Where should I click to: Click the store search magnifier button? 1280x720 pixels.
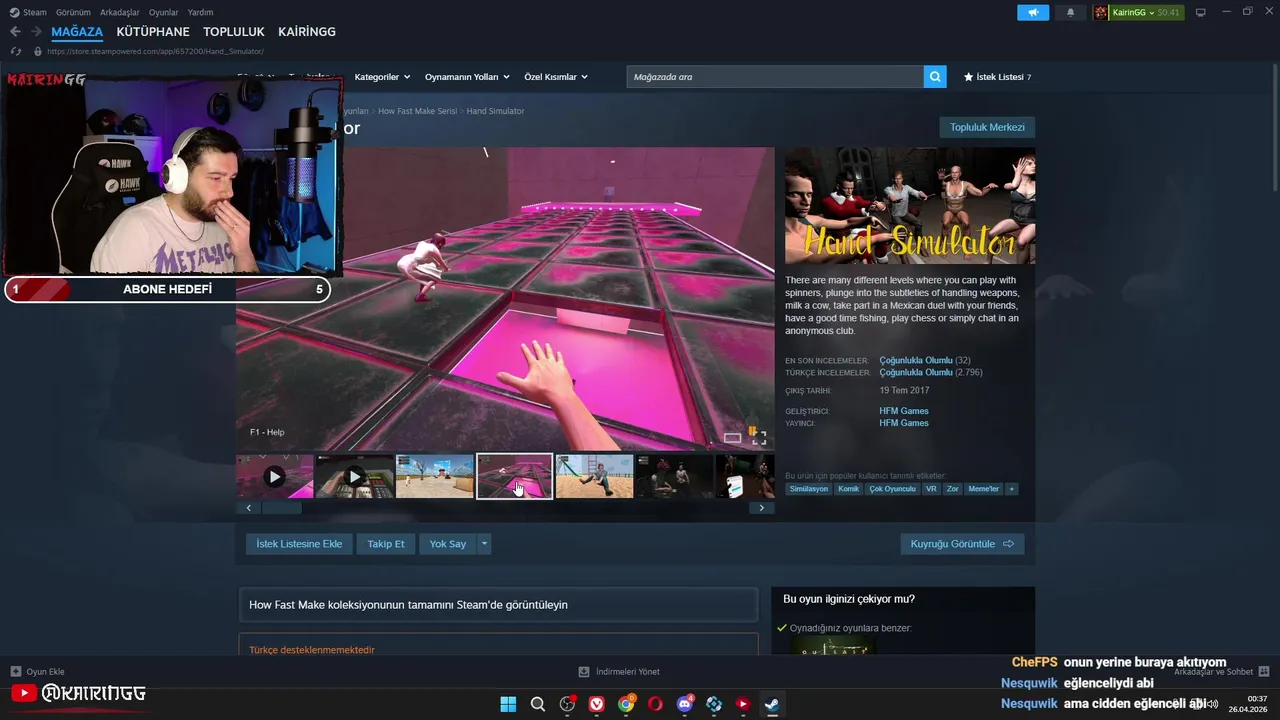[935, 77]
